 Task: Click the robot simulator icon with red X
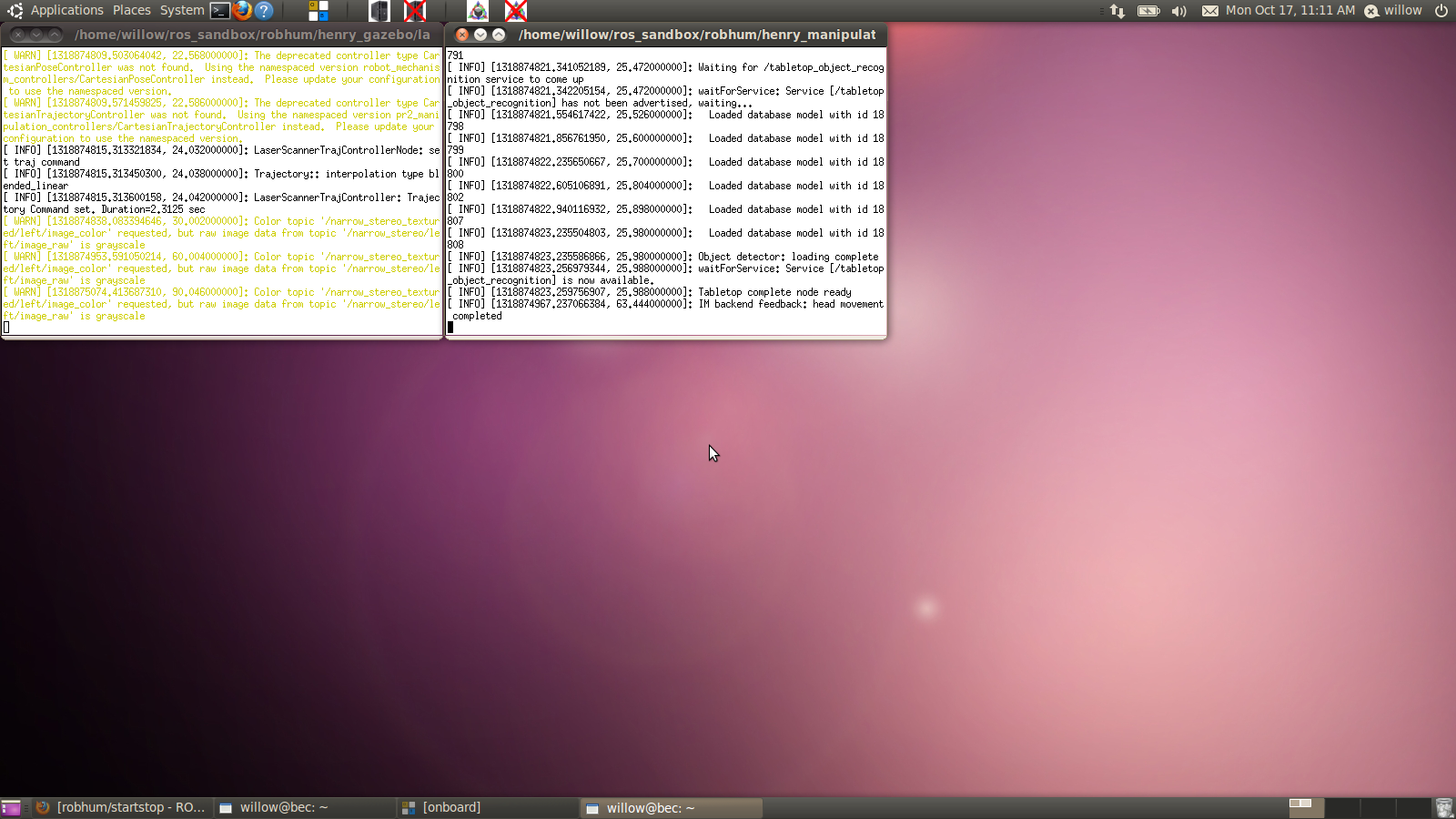[x=516, y=11]
